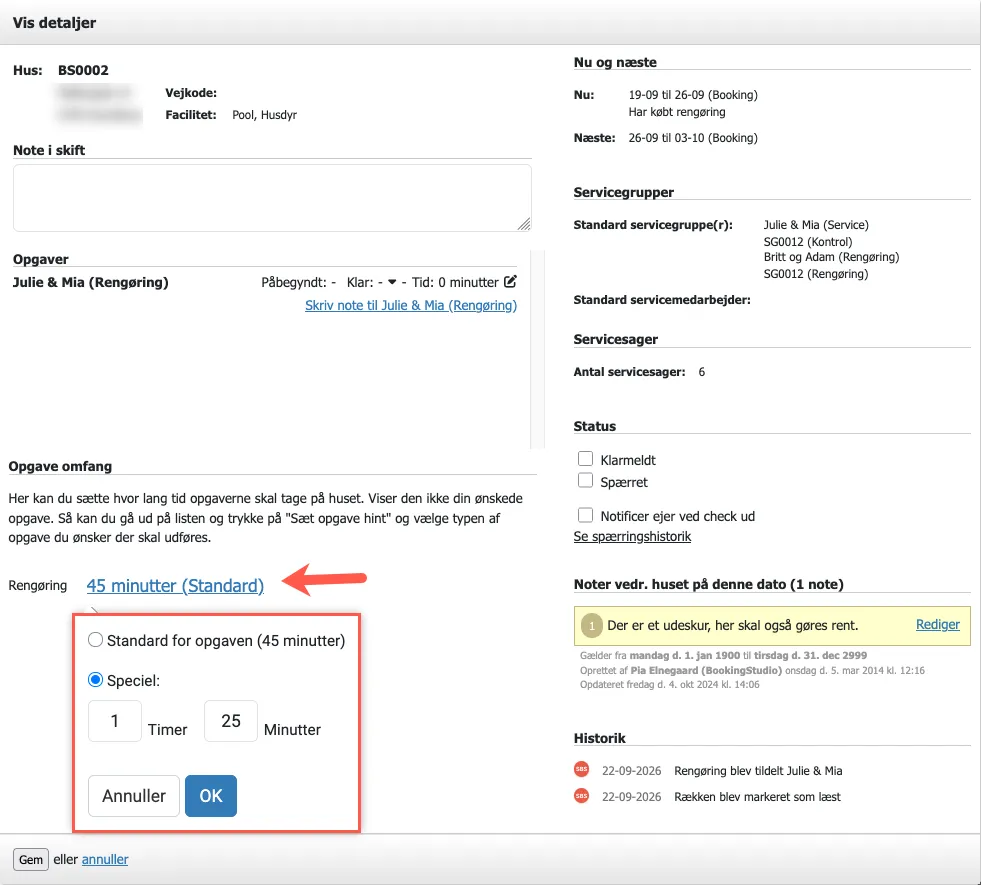Click the Minutter input field
This screenshot has width=981, height=885.
click(231, 721)
